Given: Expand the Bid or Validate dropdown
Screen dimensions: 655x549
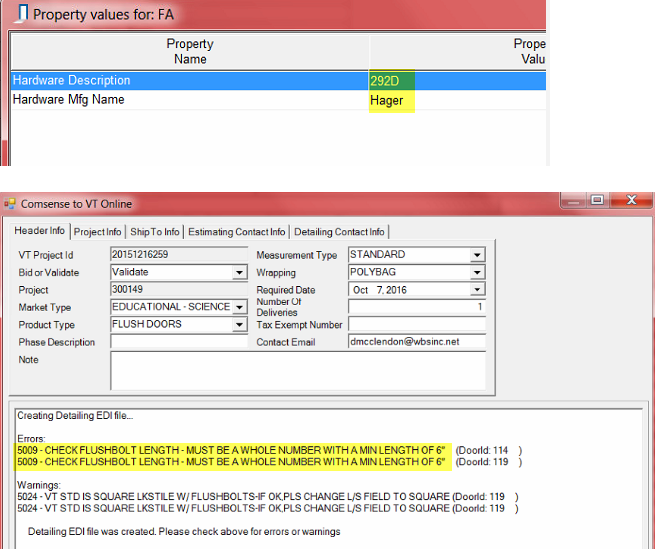Looking at the screenshot, I should pos(239,272).
